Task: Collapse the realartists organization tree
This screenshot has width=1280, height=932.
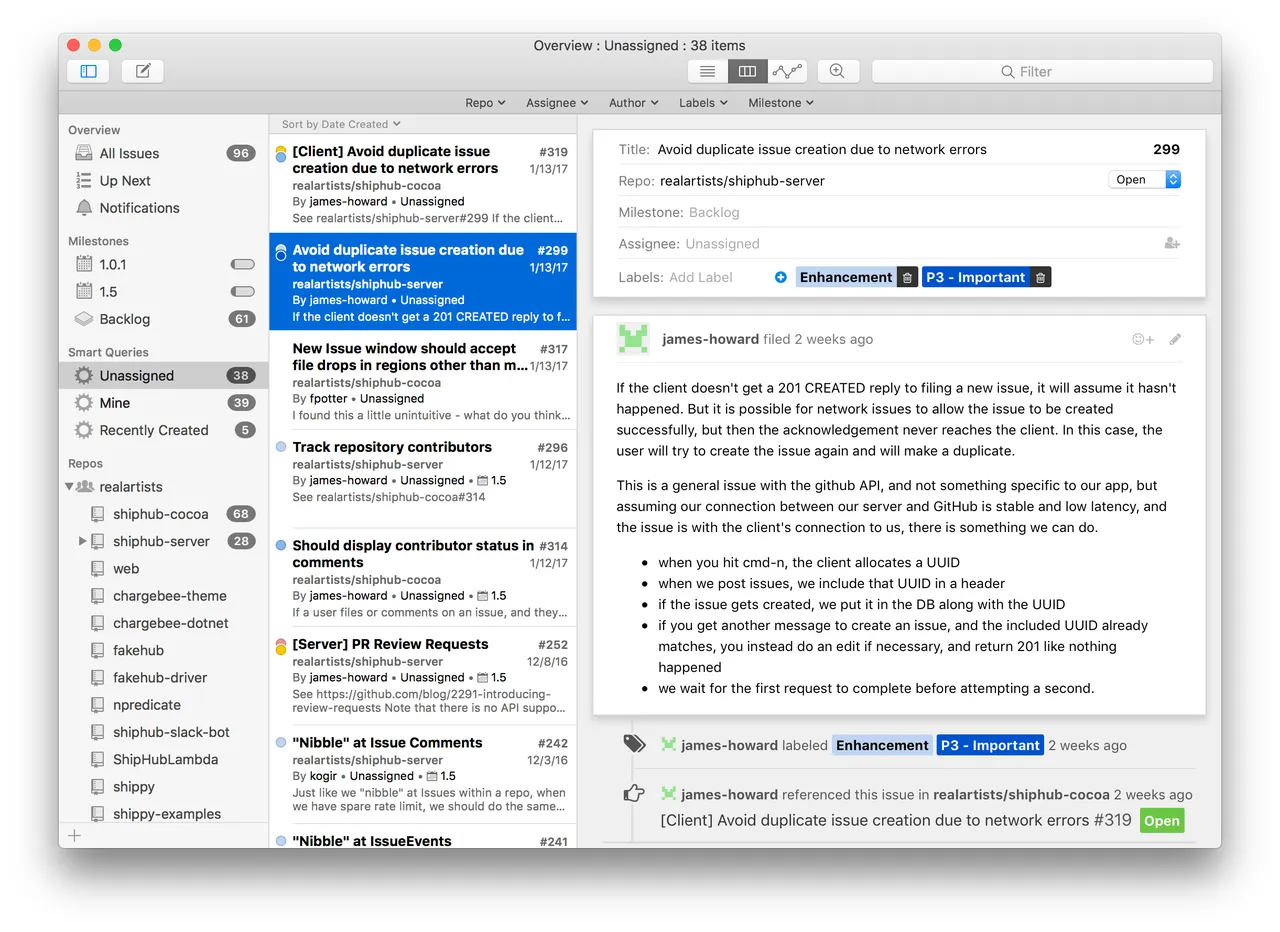Action: [x=69, y=487]
